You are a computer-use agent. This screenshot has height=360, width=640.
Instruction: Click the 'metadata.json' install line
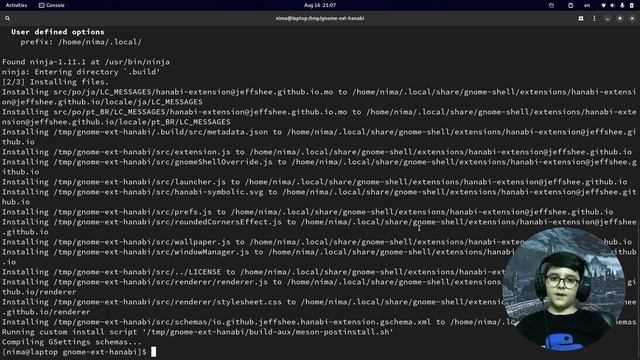[319, 137]
